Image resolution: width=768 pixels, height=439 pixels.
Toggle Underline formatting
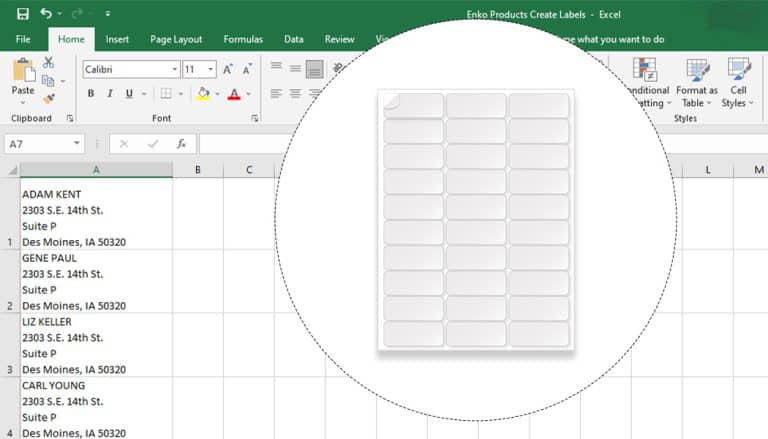click(x=129, y=94)
